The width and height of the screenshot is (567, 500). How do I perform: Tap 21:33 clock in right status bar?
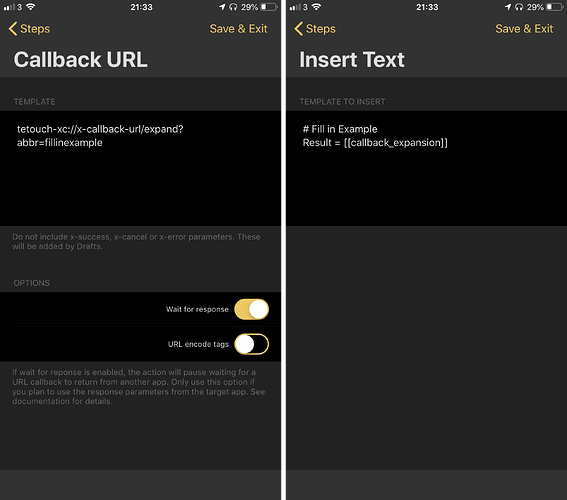coord(427,7)
